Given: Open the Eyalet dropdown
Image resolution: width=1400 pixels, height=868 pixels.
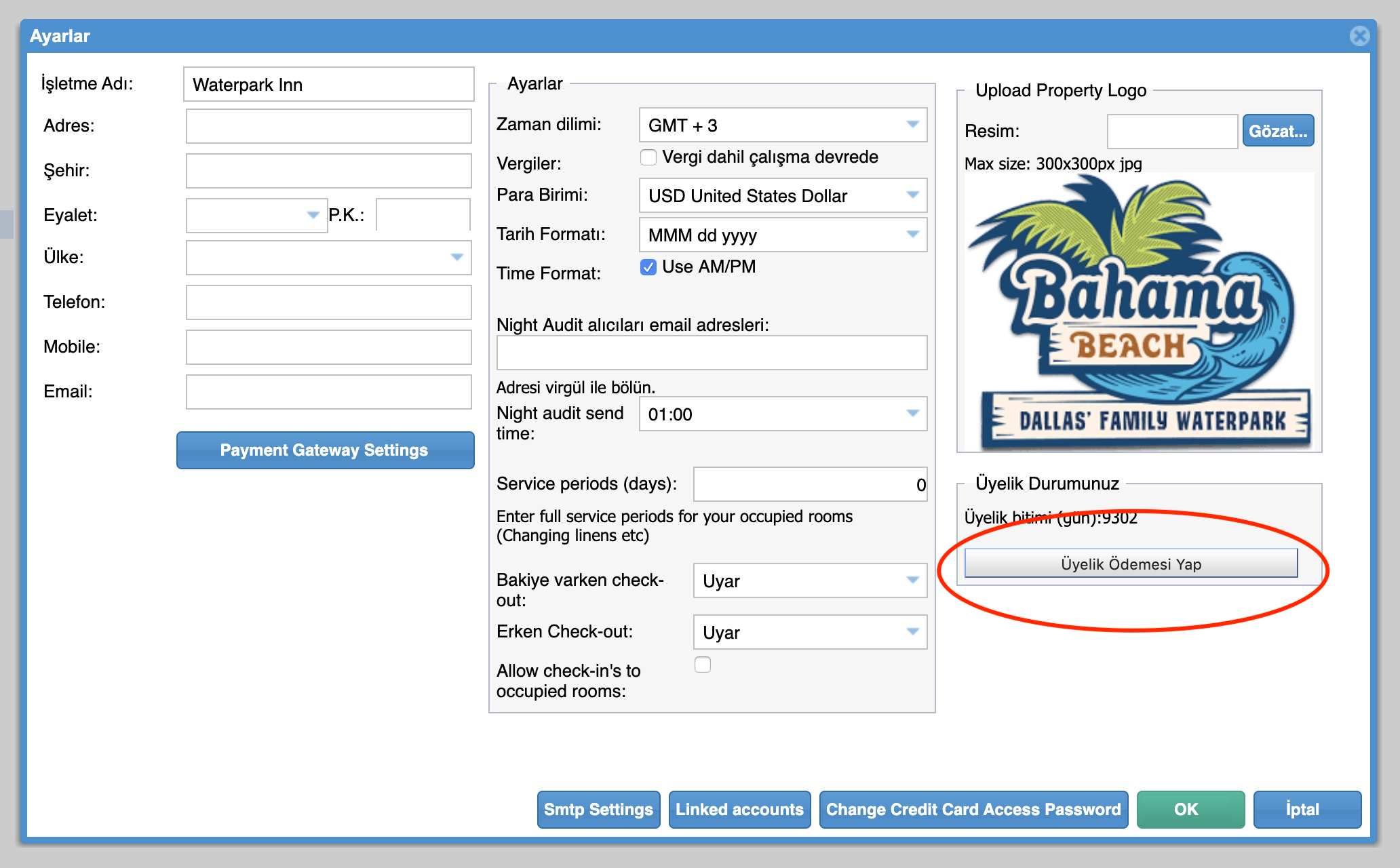Looking at the screenshot, I should point(256,216).
